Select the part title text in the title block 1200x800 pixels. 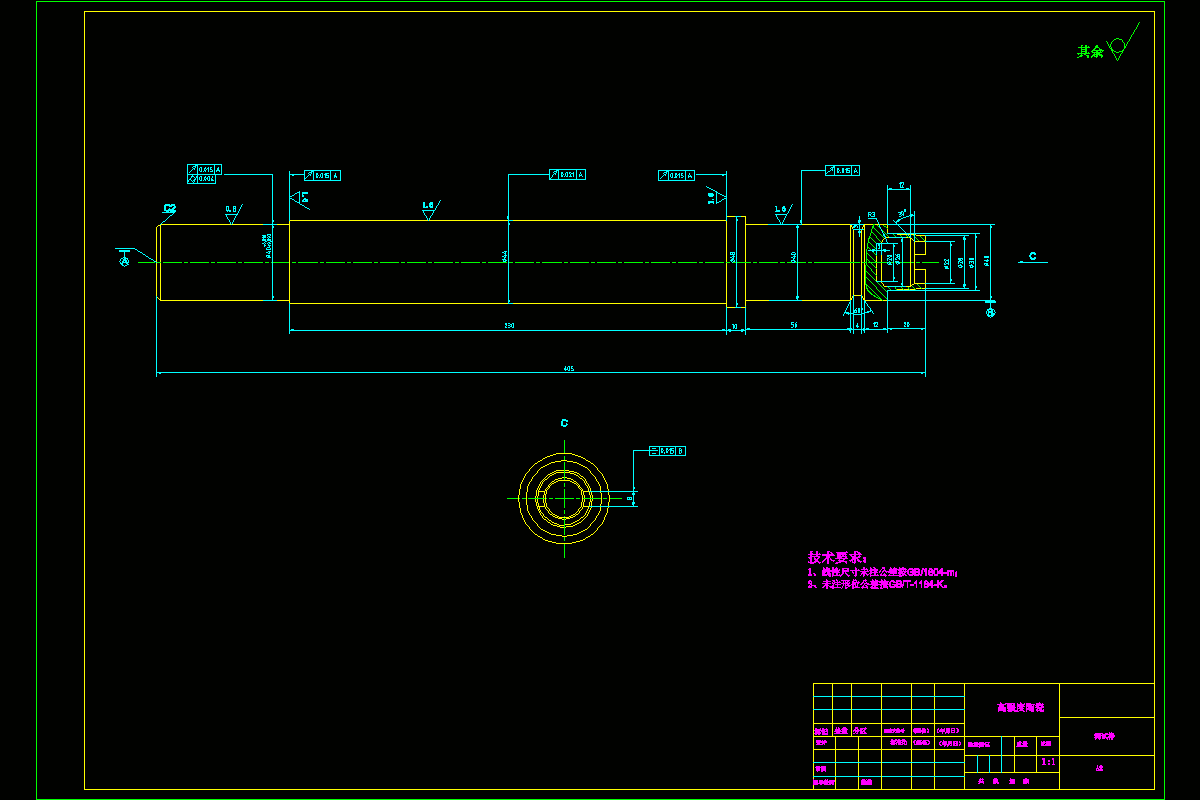pos(1019,707)
